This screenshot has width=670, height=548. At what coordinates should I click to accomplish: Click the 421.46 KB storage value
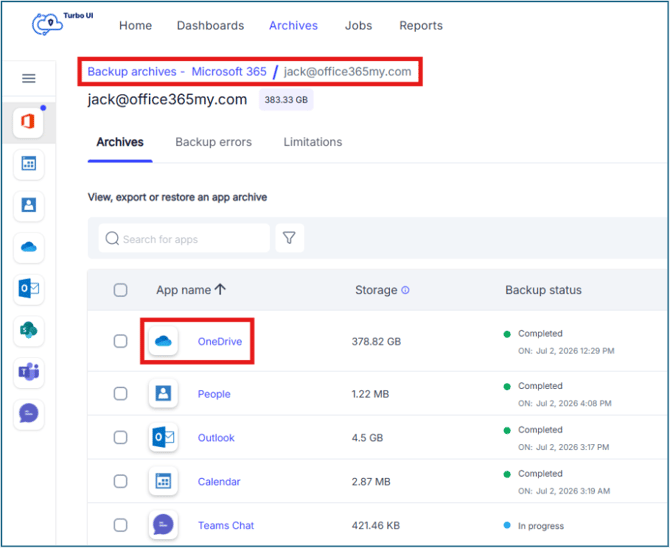pos(376,525)
